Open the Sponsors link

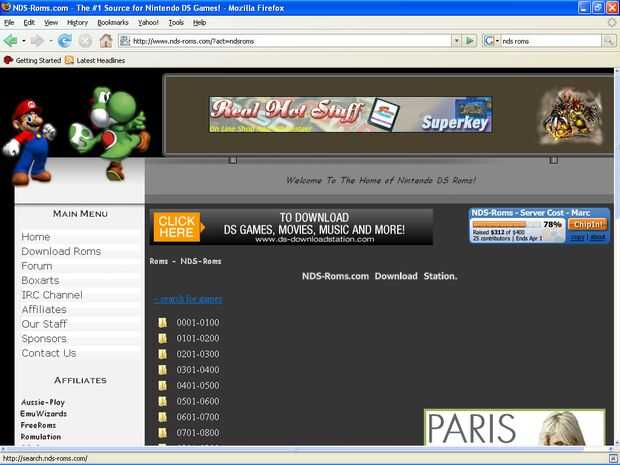tap(44, 339)
